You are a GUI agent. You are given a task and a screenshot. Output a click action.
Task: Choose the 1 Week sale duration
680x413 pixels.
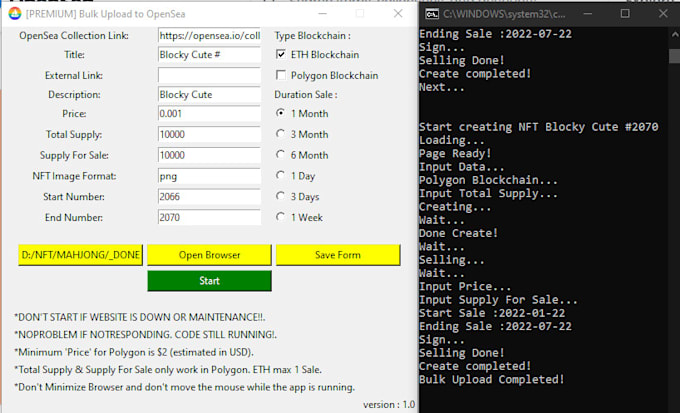point(281,217)
